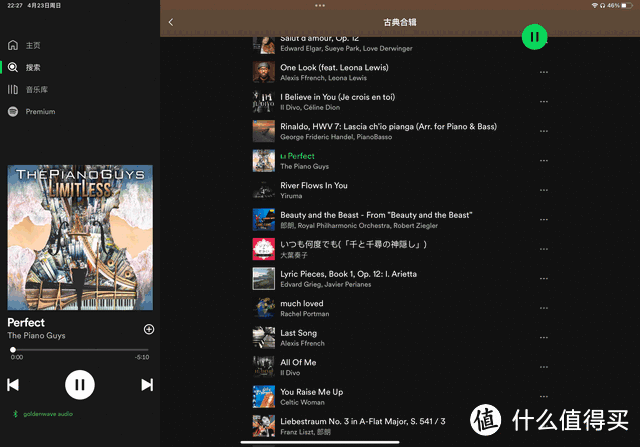Skip to previous track in the player
The image size is (640, 447).
(13, 385)
